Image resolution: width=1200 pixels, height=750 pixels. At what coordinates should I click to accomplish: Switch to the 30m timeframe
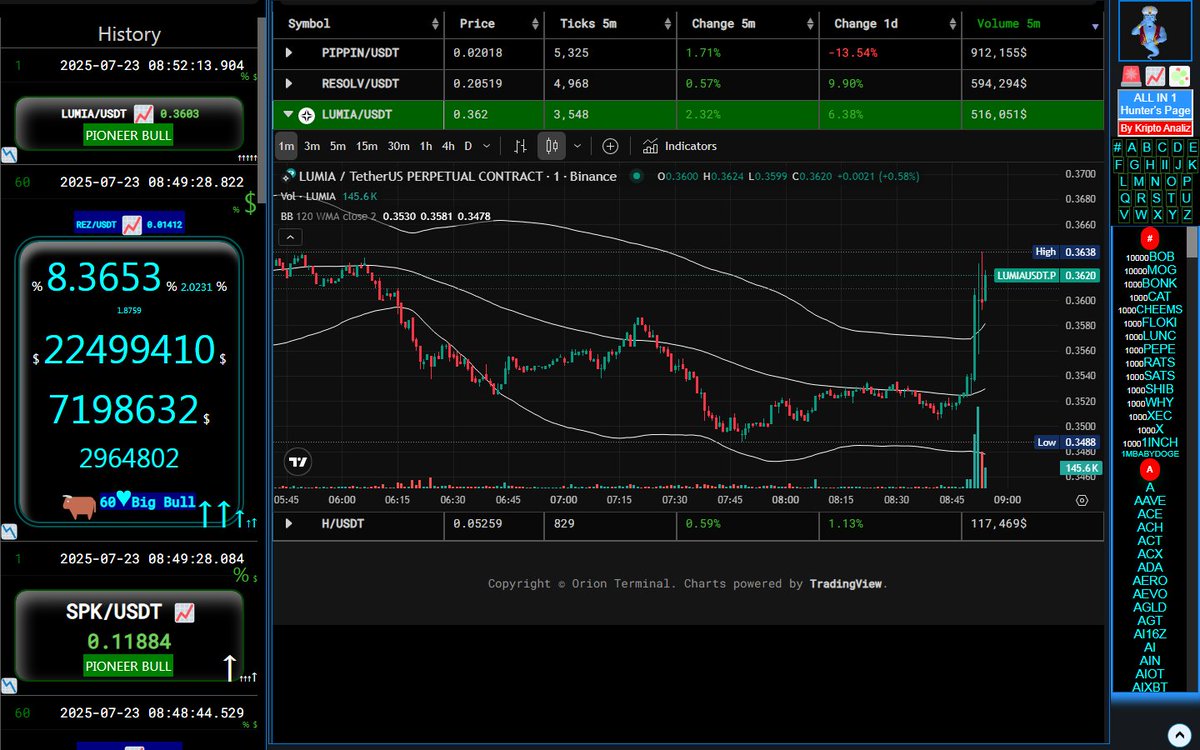point(399,146)
